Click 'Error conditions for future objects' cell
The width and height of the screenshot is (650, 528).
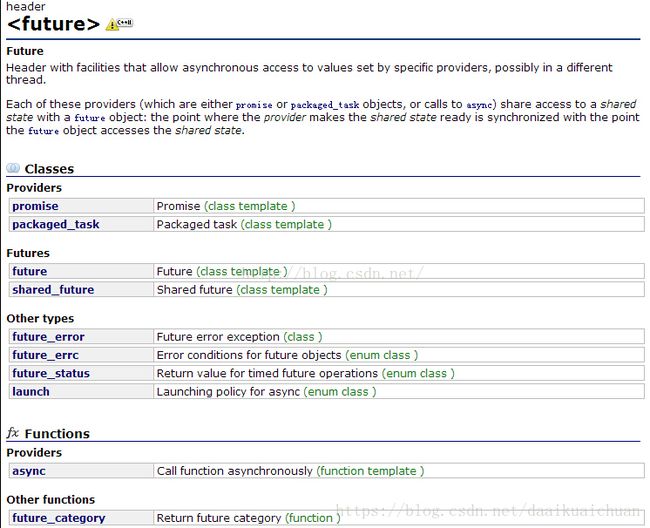tap(399, 355)
